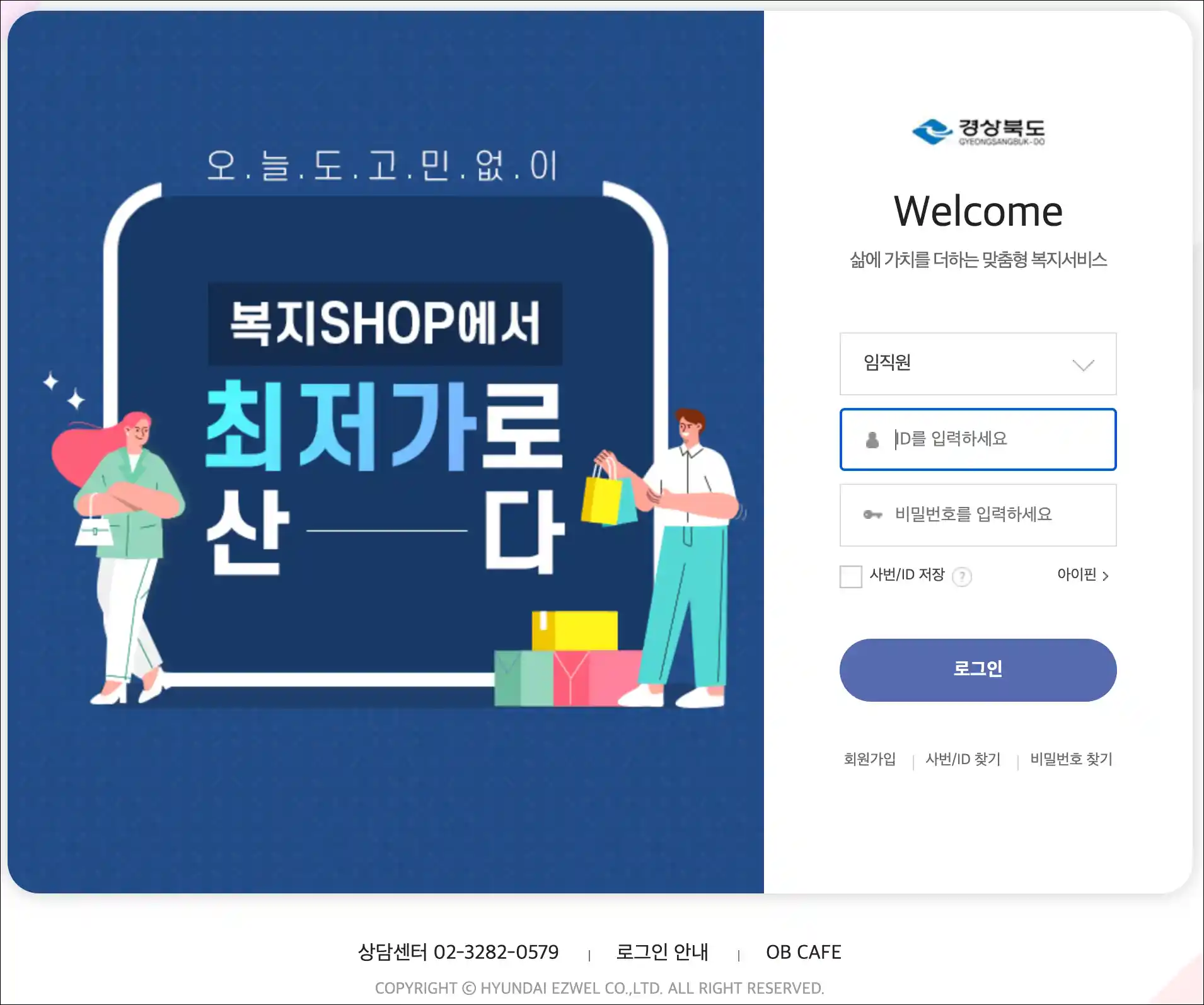
Task: Focus the password input field
Action: (978, 515)
